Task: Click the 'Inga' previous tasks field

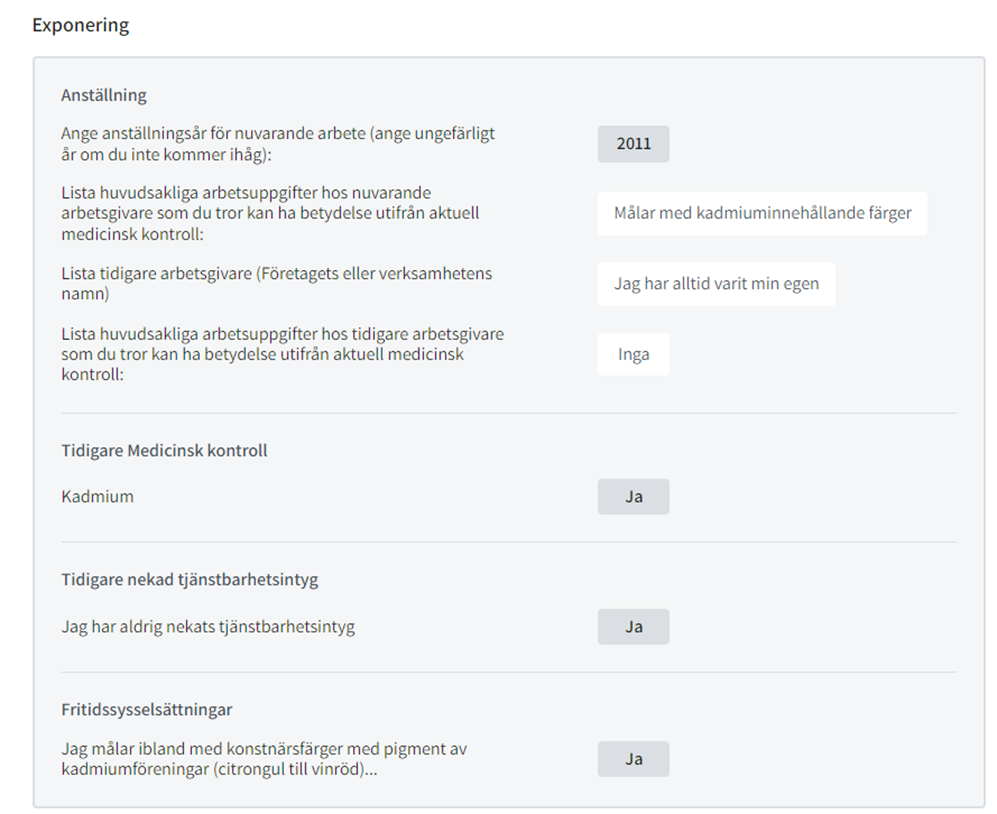Action: coord(633,354)
